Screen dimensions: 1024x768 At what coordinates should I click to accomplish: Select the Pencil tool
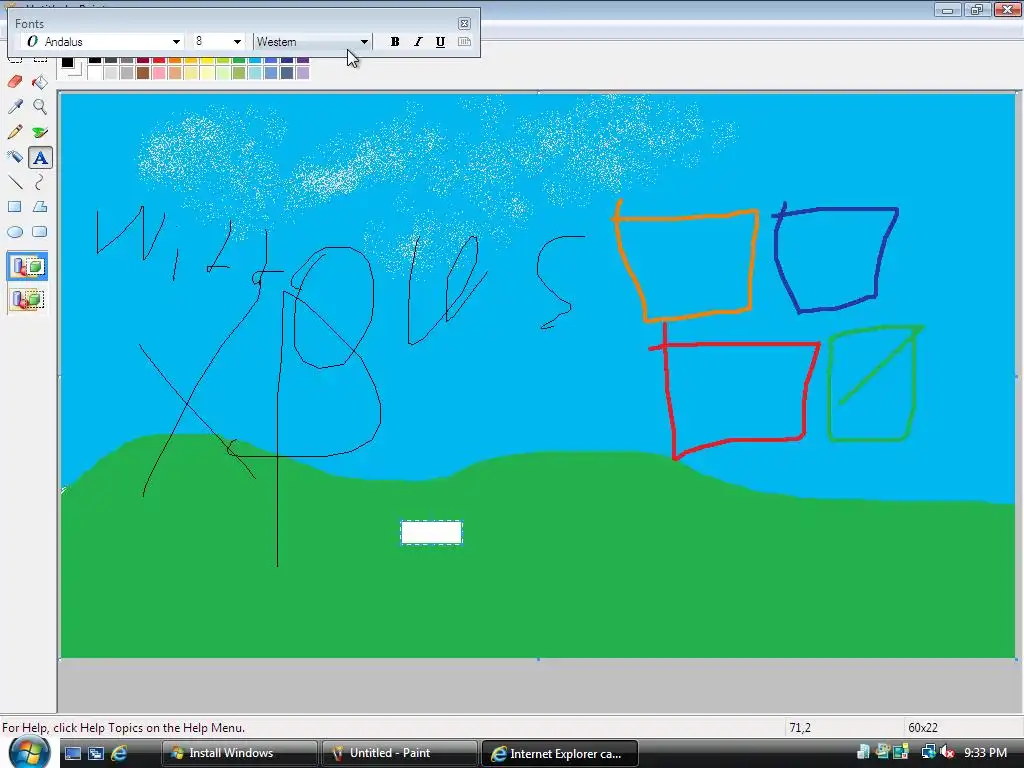point(15,132)
